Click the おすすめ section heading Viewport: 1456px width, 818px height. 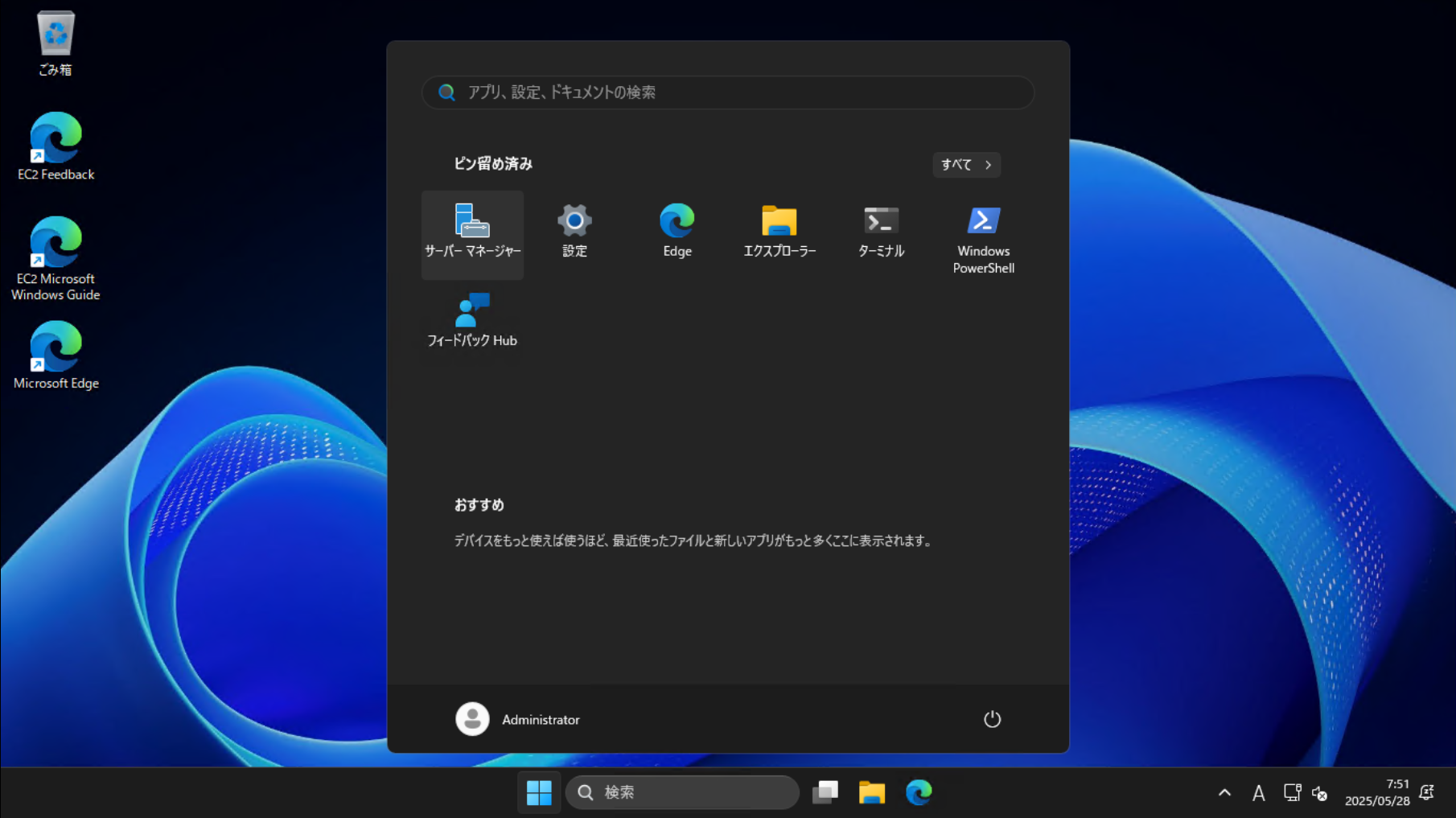pyautogui.click(x=479, y=505)
